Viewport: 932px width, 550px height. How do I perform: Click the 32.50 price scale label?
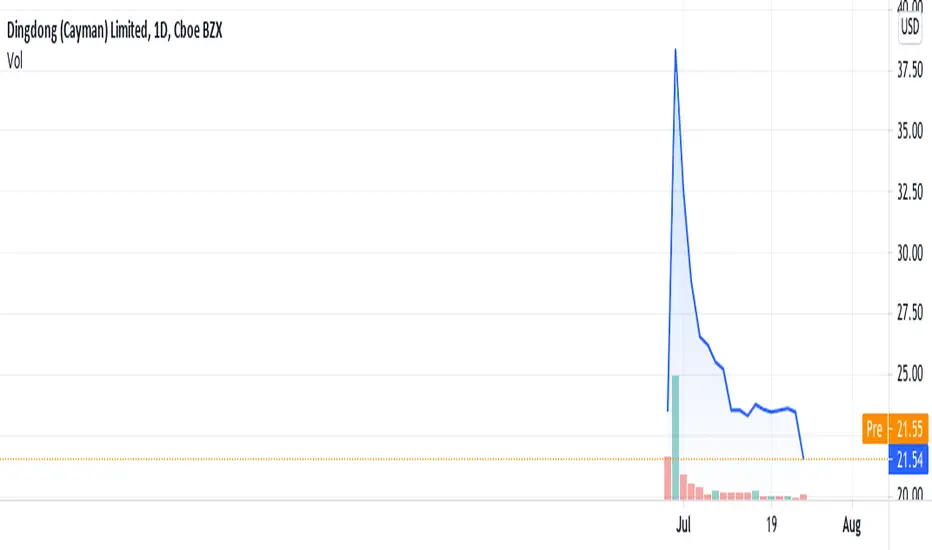910,192
